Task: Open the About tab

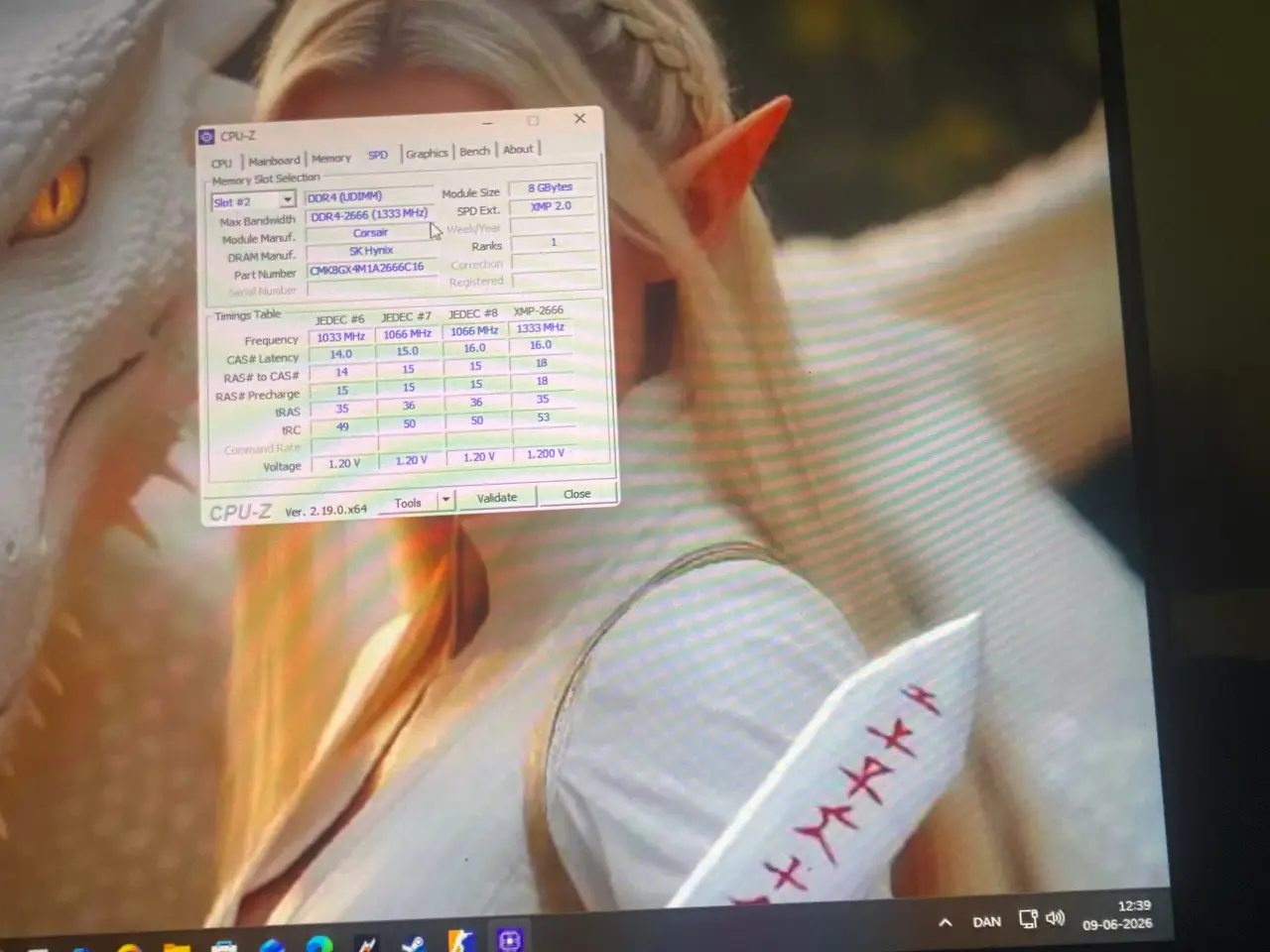Action: pos(518,149)
